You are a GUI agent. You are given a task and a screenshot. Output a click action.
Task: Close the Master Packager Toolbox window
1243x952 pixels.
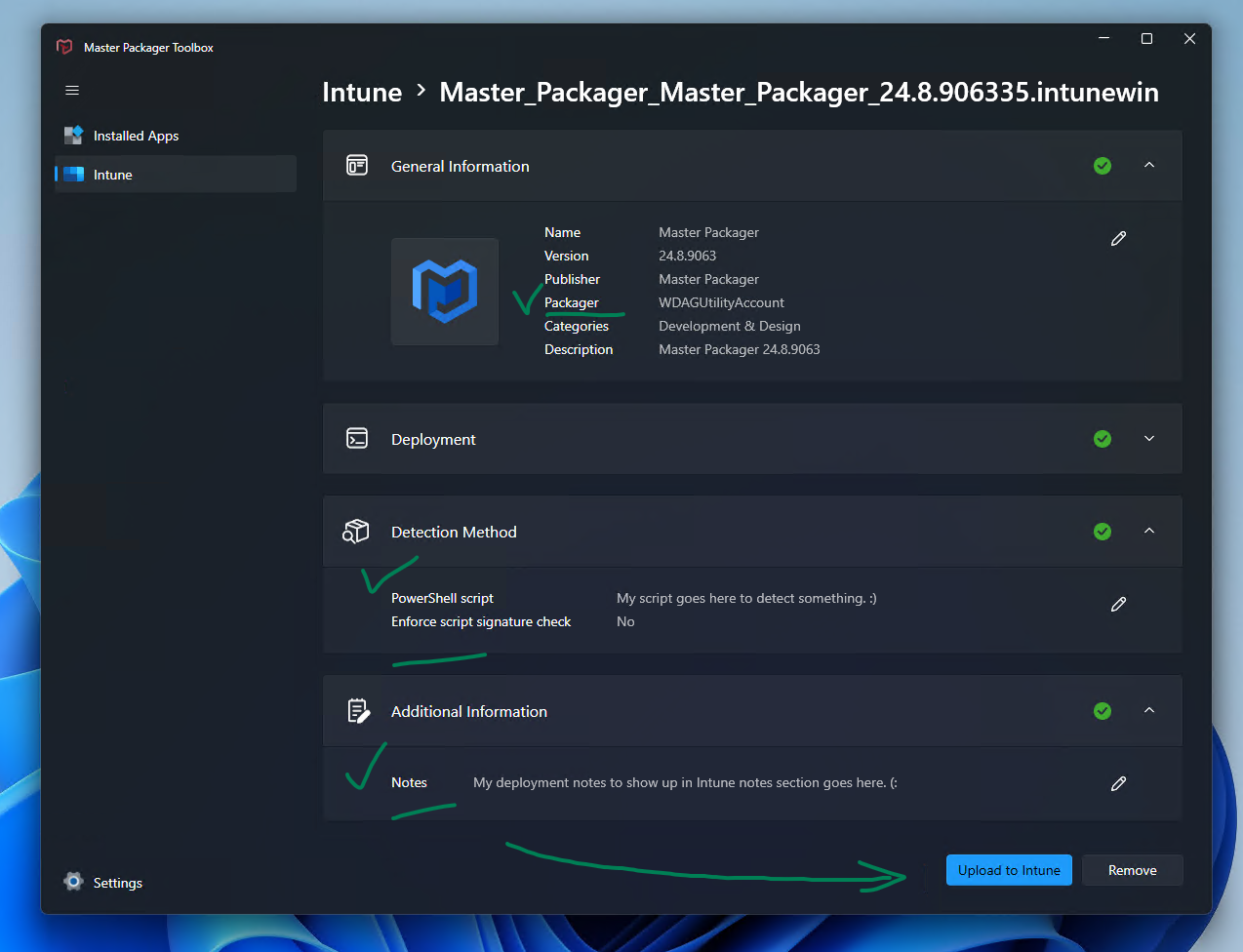pyautogui.click(x=1189, y=38)
